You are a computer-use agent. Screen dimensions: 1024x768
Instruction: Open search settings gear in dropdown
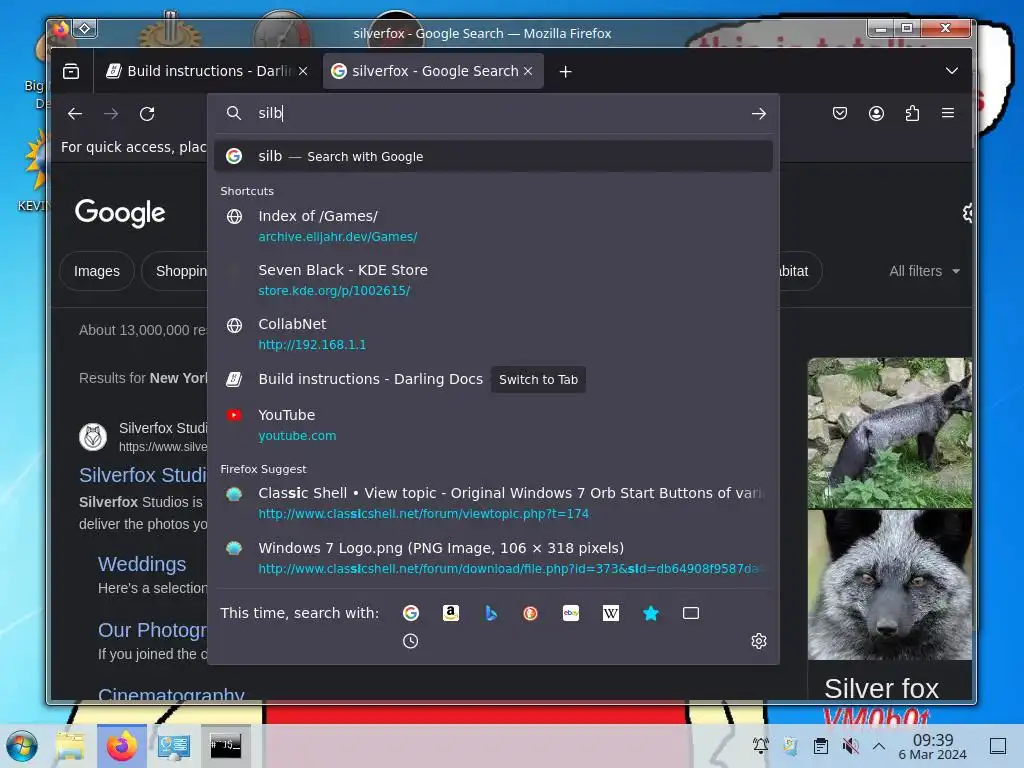758,641
